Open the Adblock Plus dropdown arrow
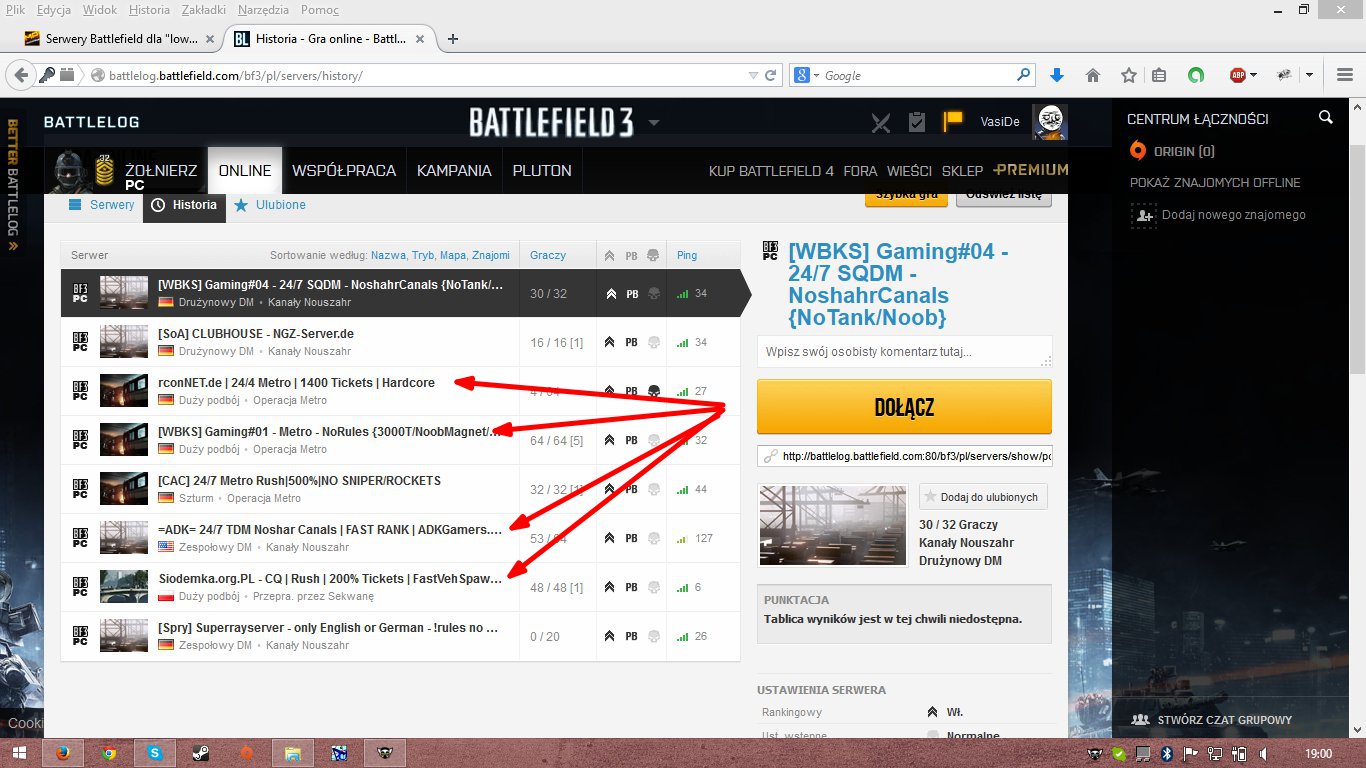 pyautogui.click(x=1255, y=75)
